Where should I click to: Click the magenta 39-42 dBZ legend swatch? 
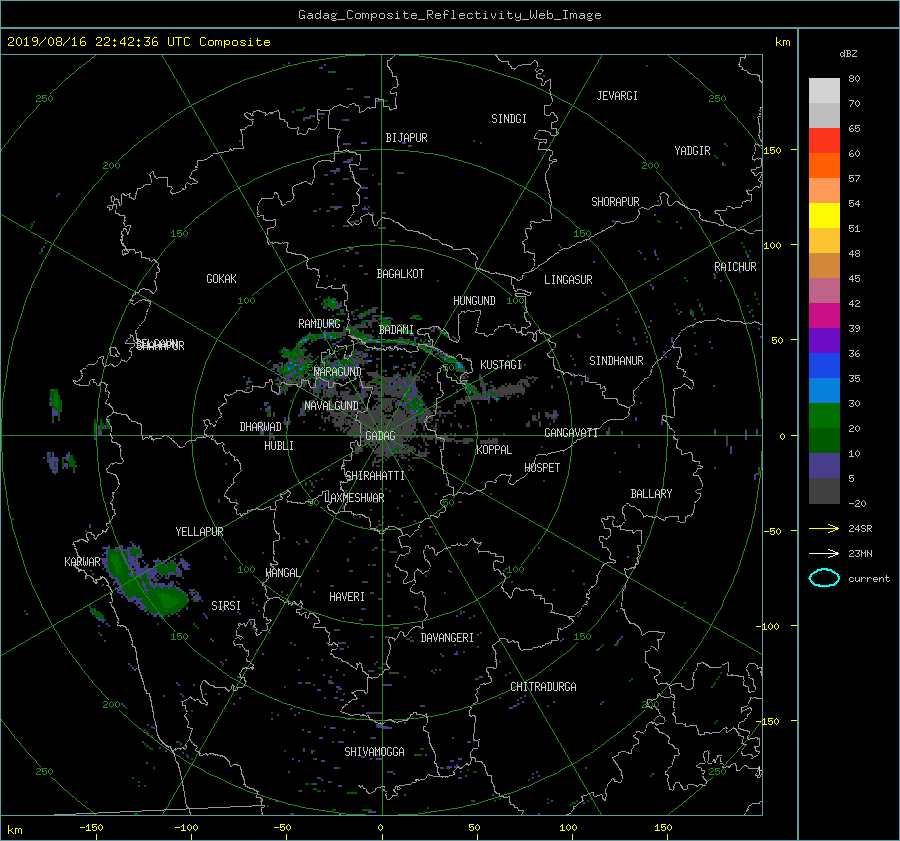click(824, 316)
